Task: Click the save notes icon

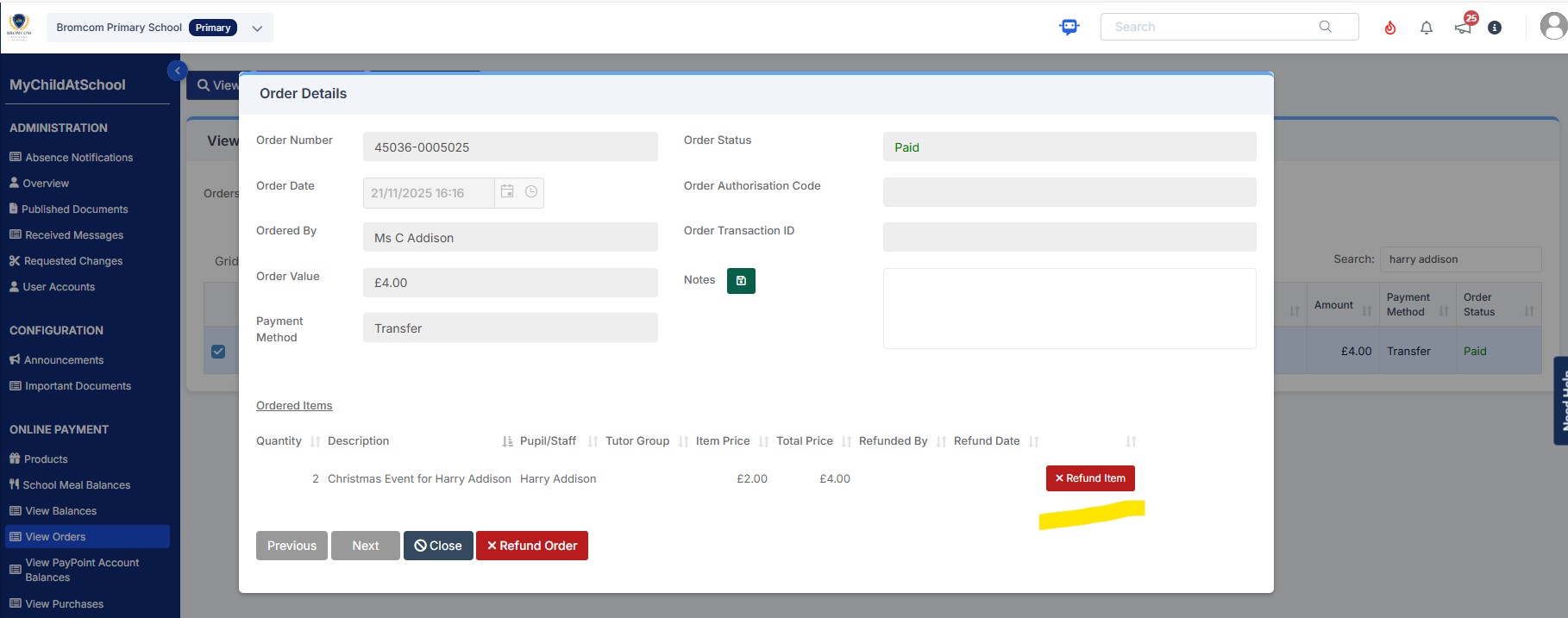Action: (741, 281)
